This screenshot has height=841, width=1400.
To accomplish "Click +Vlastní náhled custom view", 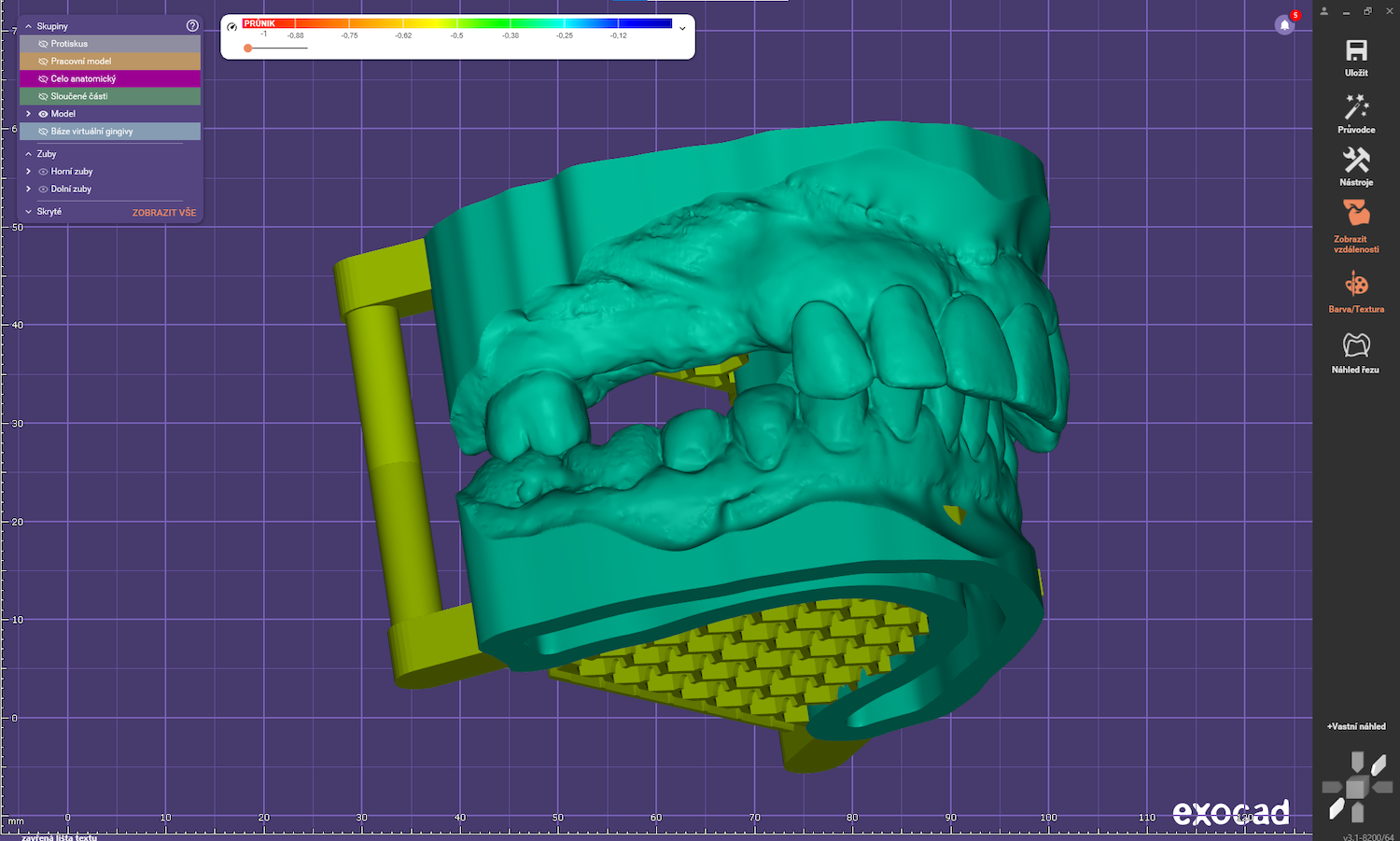I will (x=1356, y=726).
